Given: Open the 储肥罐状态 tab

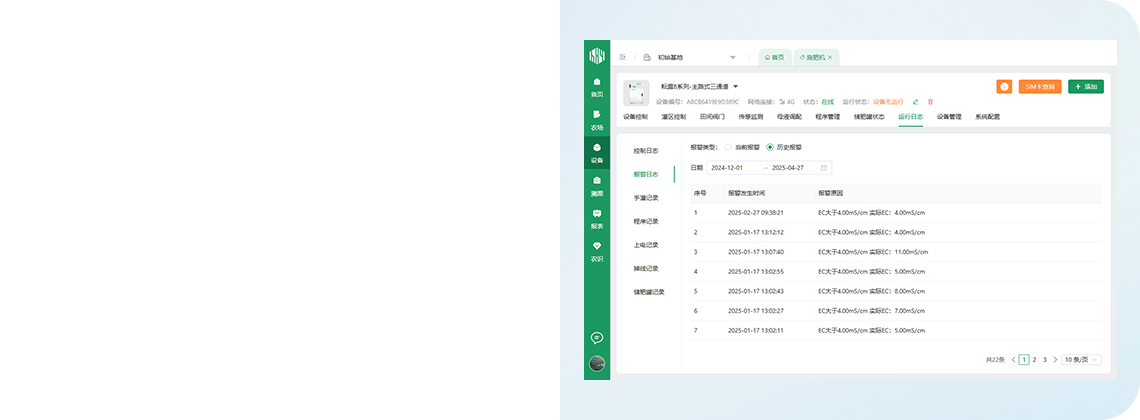Looking at the screenshot, I should point(869,116).
